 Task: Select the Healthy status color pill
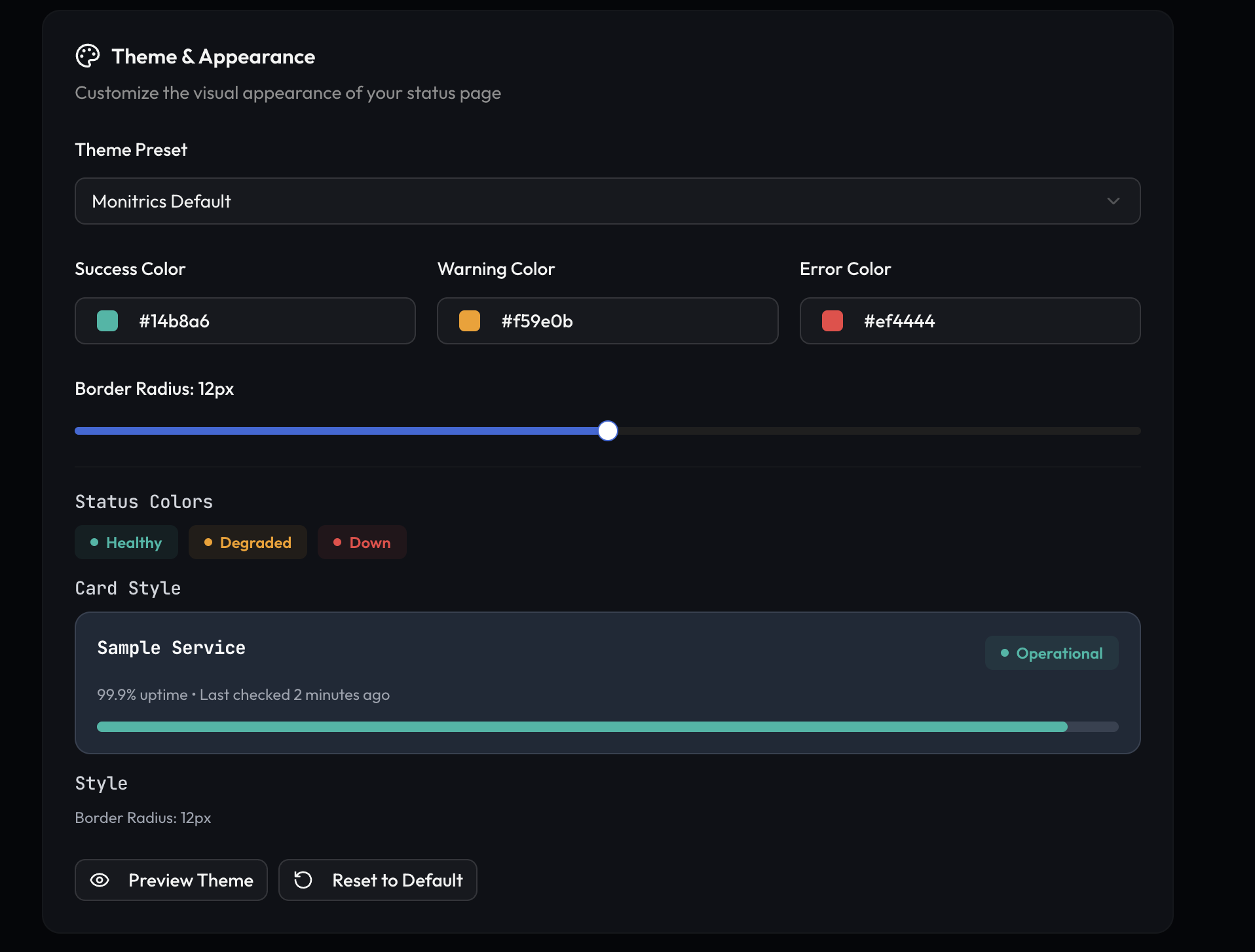pos(126,542)
